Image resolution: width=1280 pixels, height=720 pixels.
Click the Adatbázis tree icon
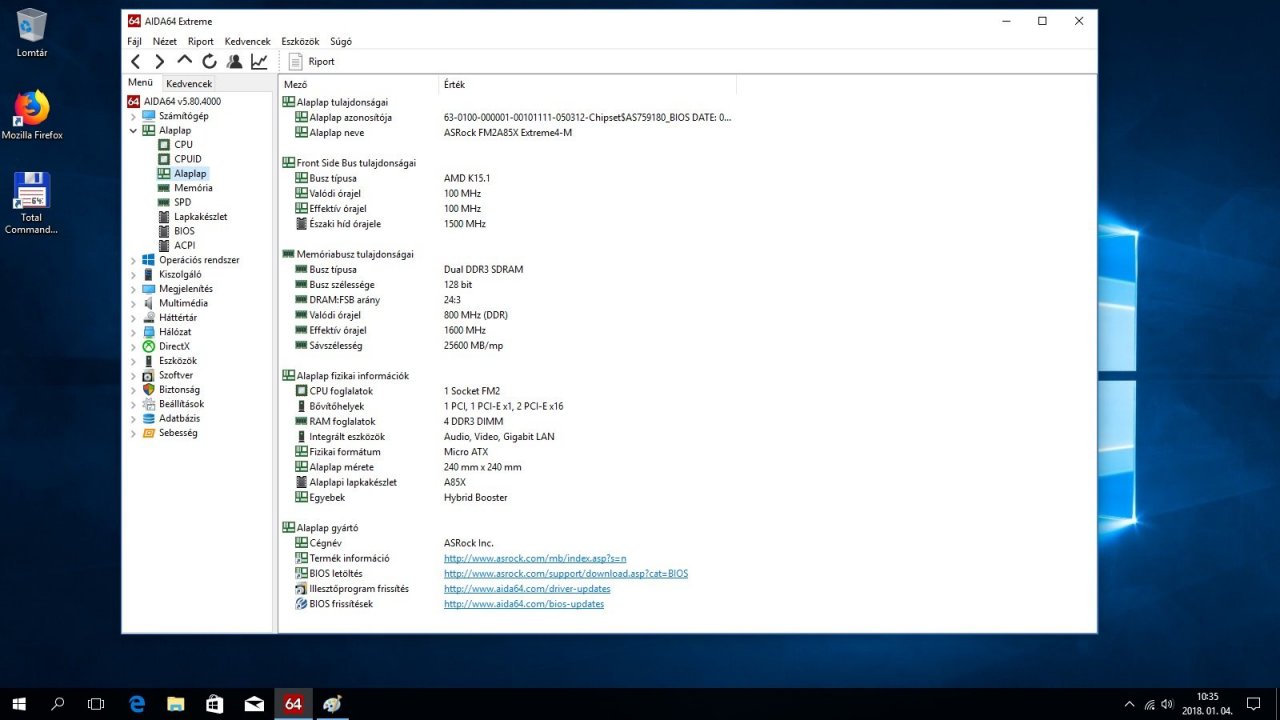click(x=149, y=419)
